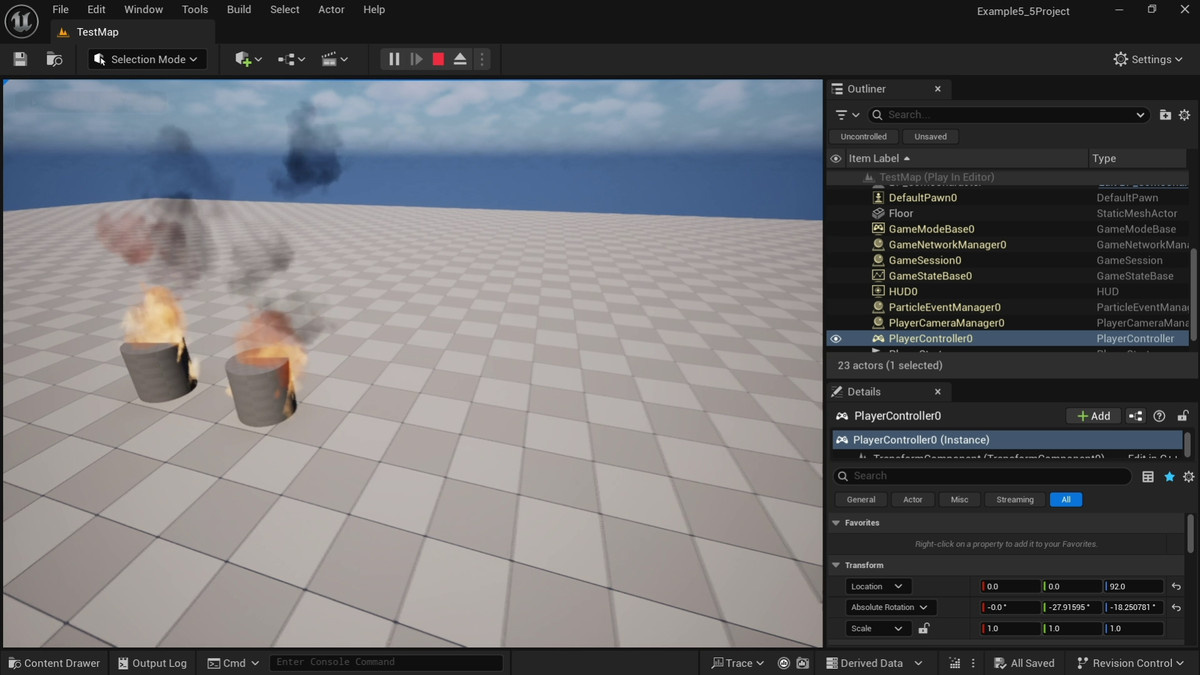
Task: Open the Help menu
Action: pos(374,9)
